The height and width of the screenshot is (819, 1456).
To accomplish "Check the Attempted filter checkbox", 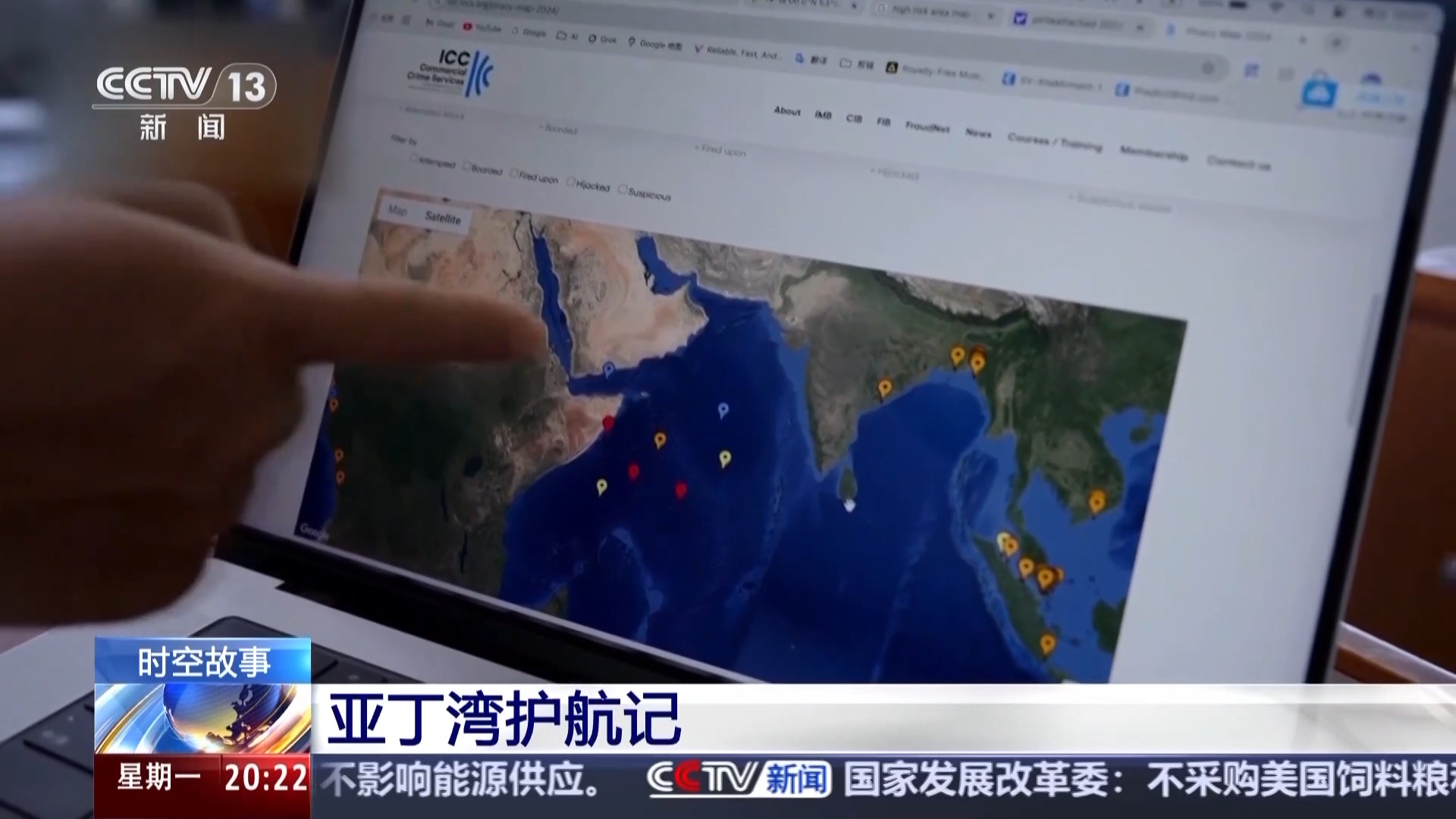I will [x=415, y=158].
